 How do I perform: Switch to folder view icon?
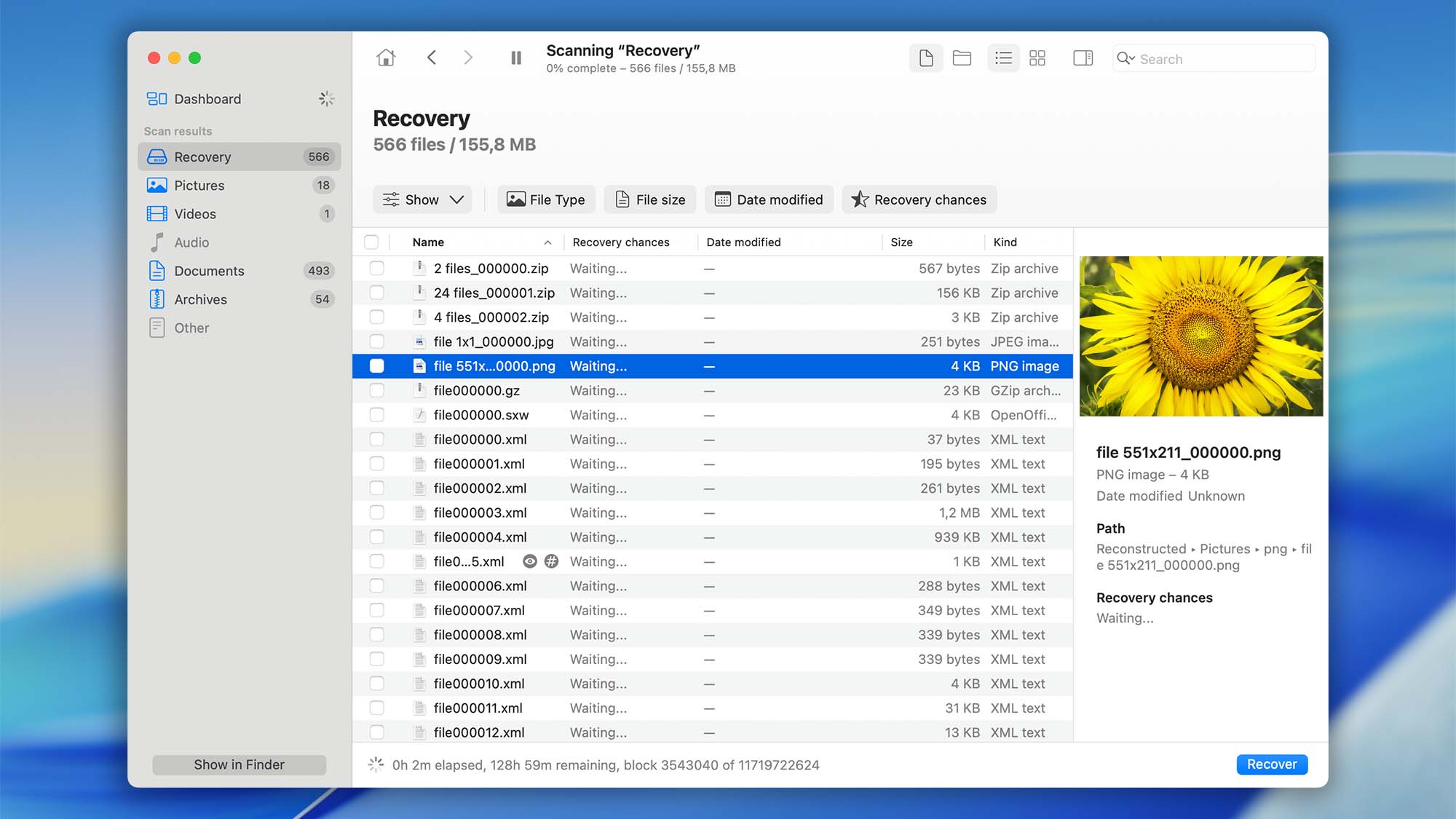(962, 58)
